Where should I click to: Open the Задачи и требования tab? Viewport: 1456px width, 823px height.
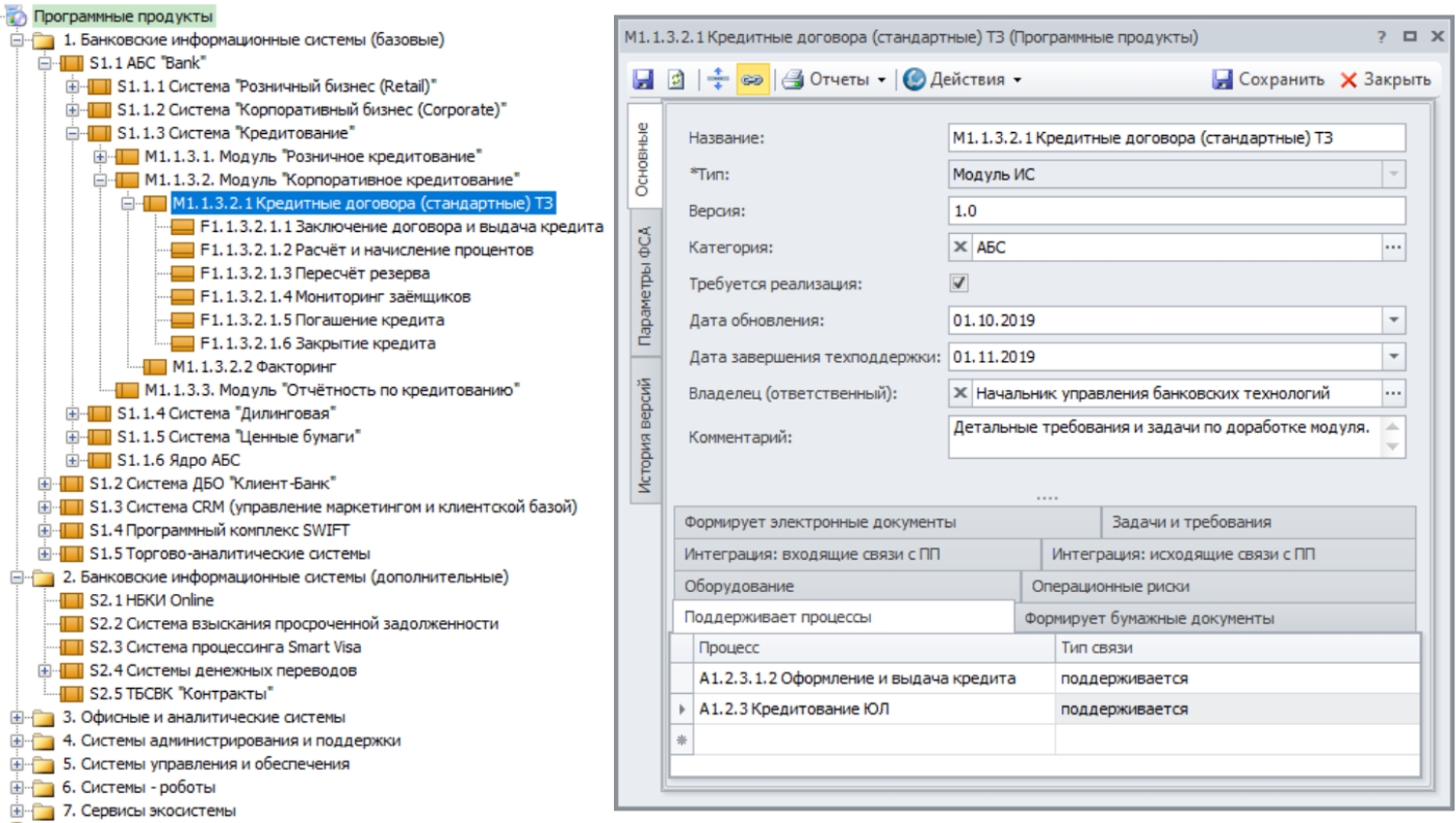pyautogui.click(x=1190, y=522)
